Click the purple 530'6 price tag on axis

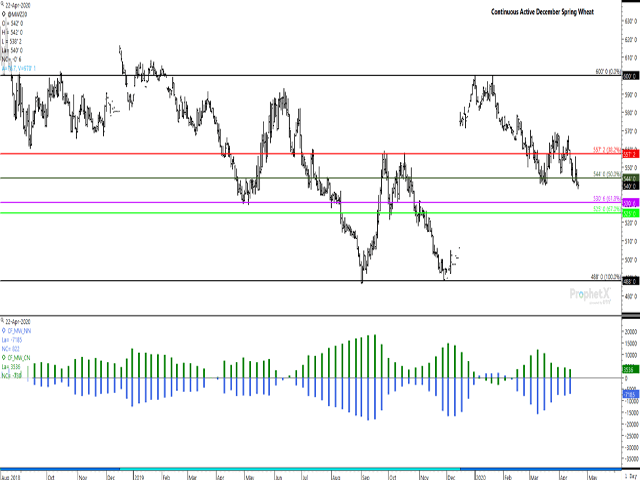(630, 203)
